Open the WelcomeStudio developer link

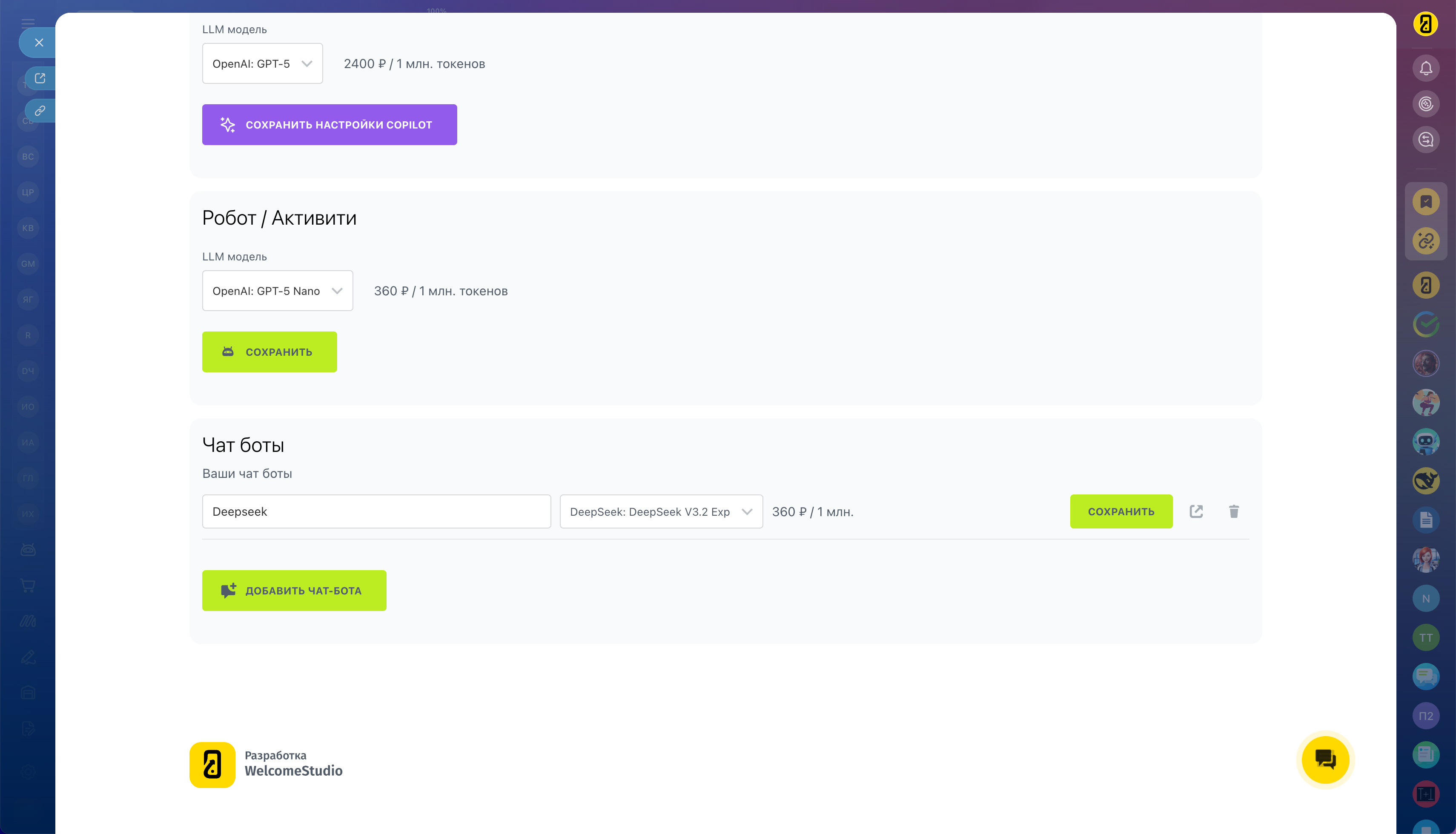point(267,765)
